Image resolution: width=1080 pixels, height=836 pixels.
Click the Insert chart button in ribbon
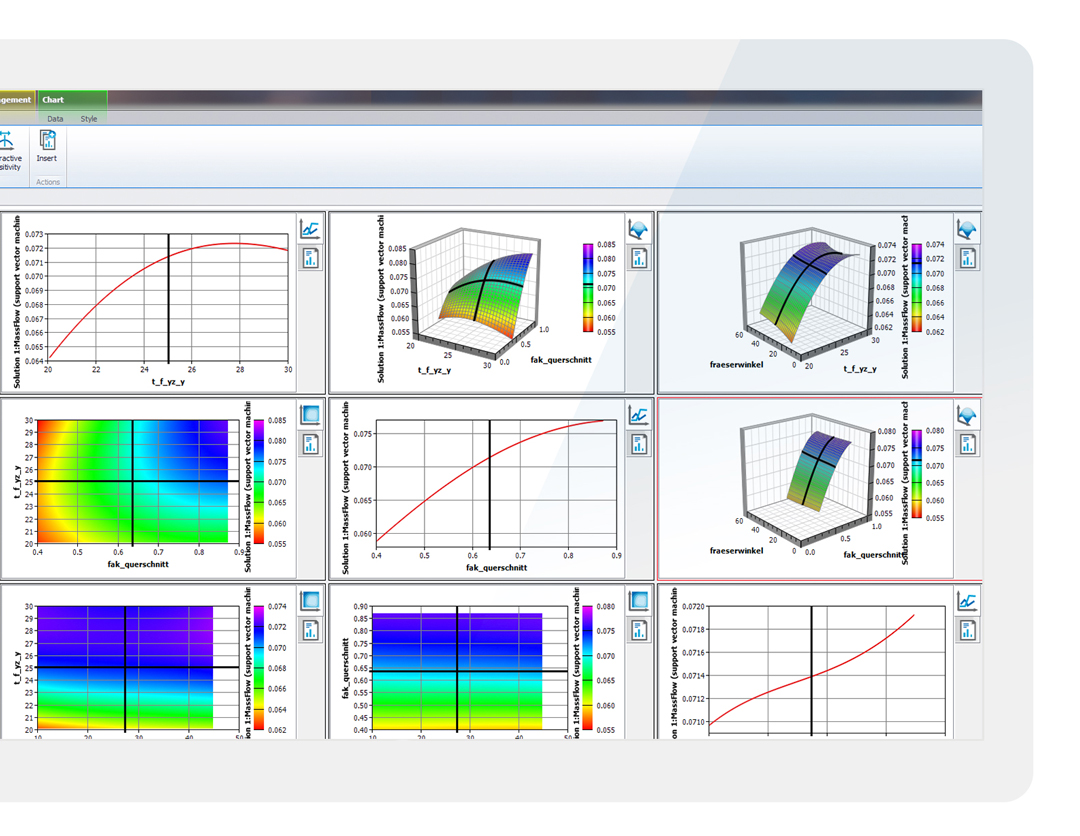(47, 145)
